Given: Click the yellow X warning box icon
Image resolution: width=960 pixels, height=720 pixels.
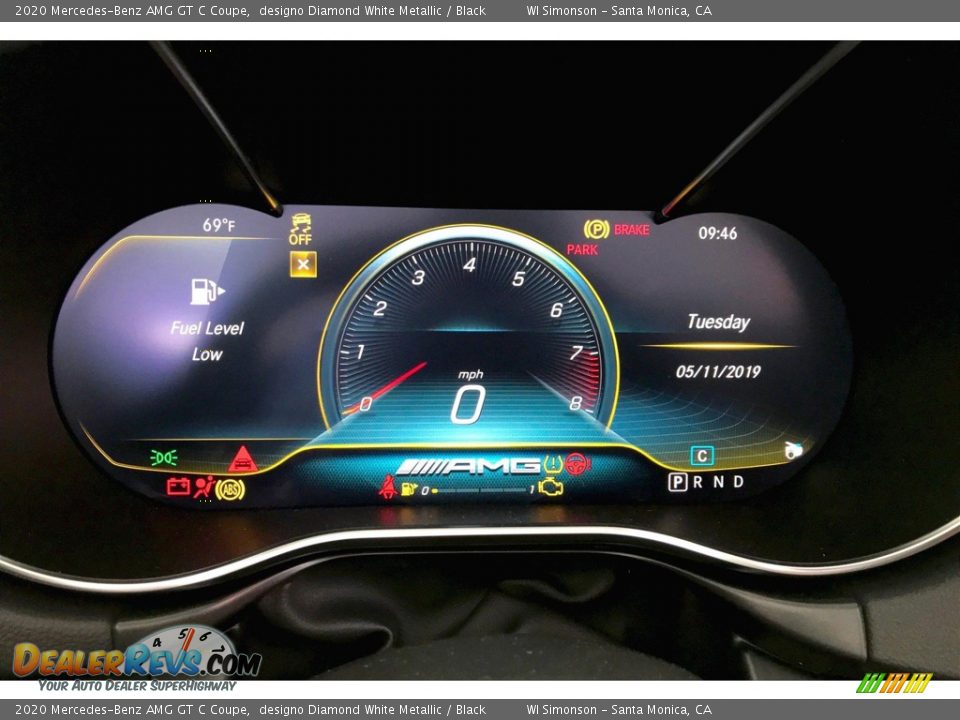Looking at the screenshot, I should [303, 264].
